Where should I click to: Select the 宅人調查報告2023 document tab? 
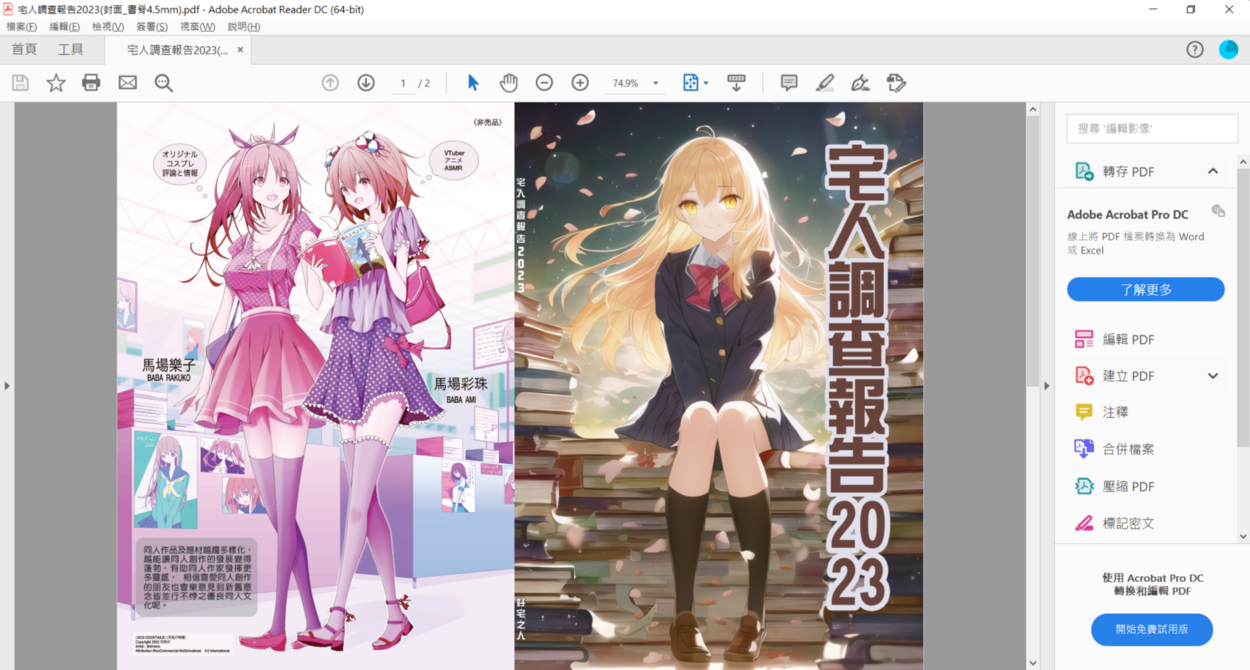tap(177, 50)
